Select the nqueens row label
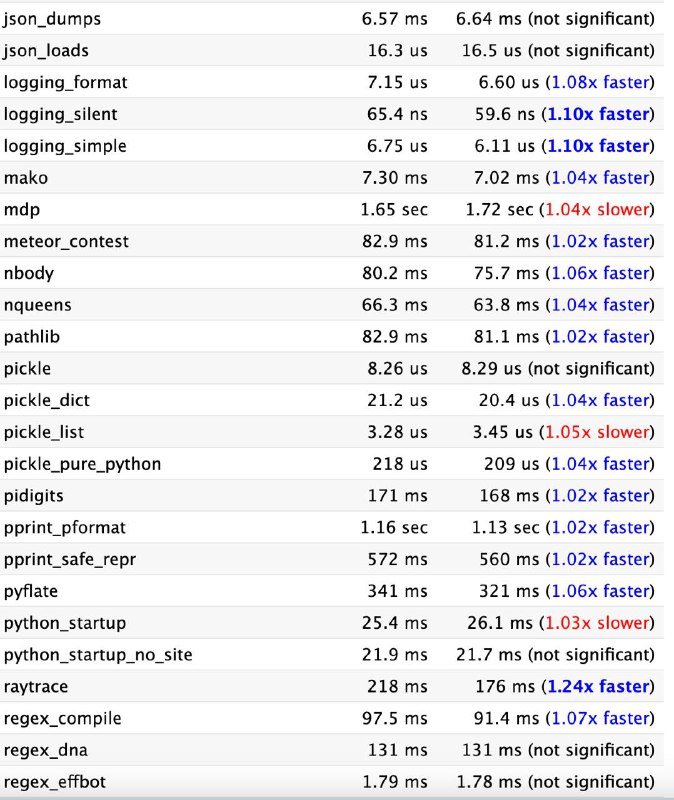 click(x=37, y=306)
